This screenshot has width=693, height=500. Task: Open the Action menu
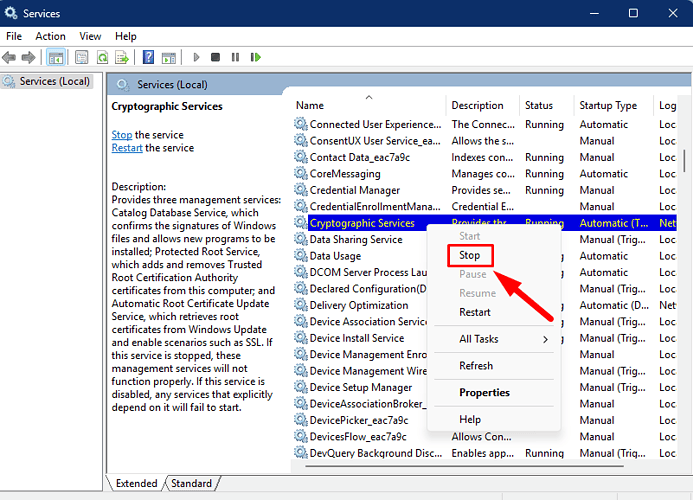50,36
